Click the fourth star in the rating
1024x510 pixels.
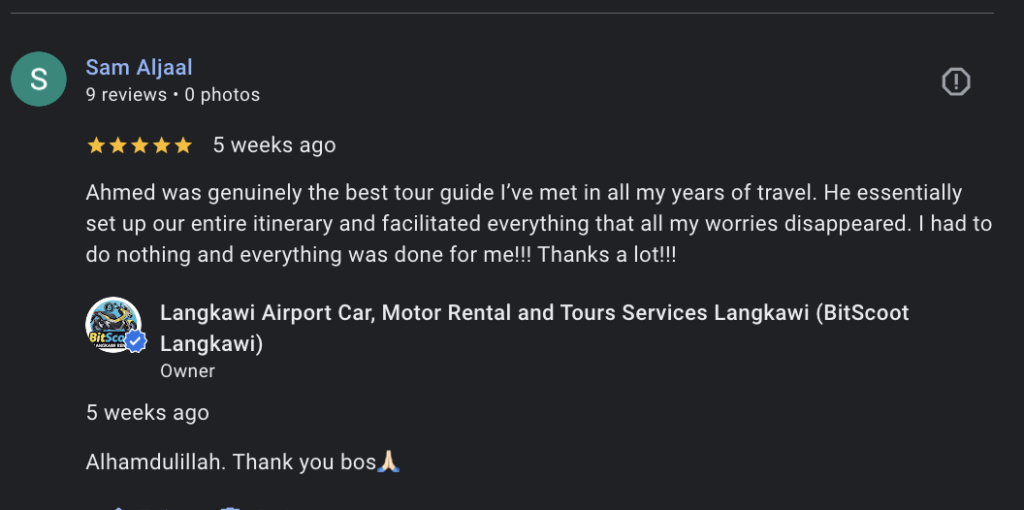(x=161, y=146)
